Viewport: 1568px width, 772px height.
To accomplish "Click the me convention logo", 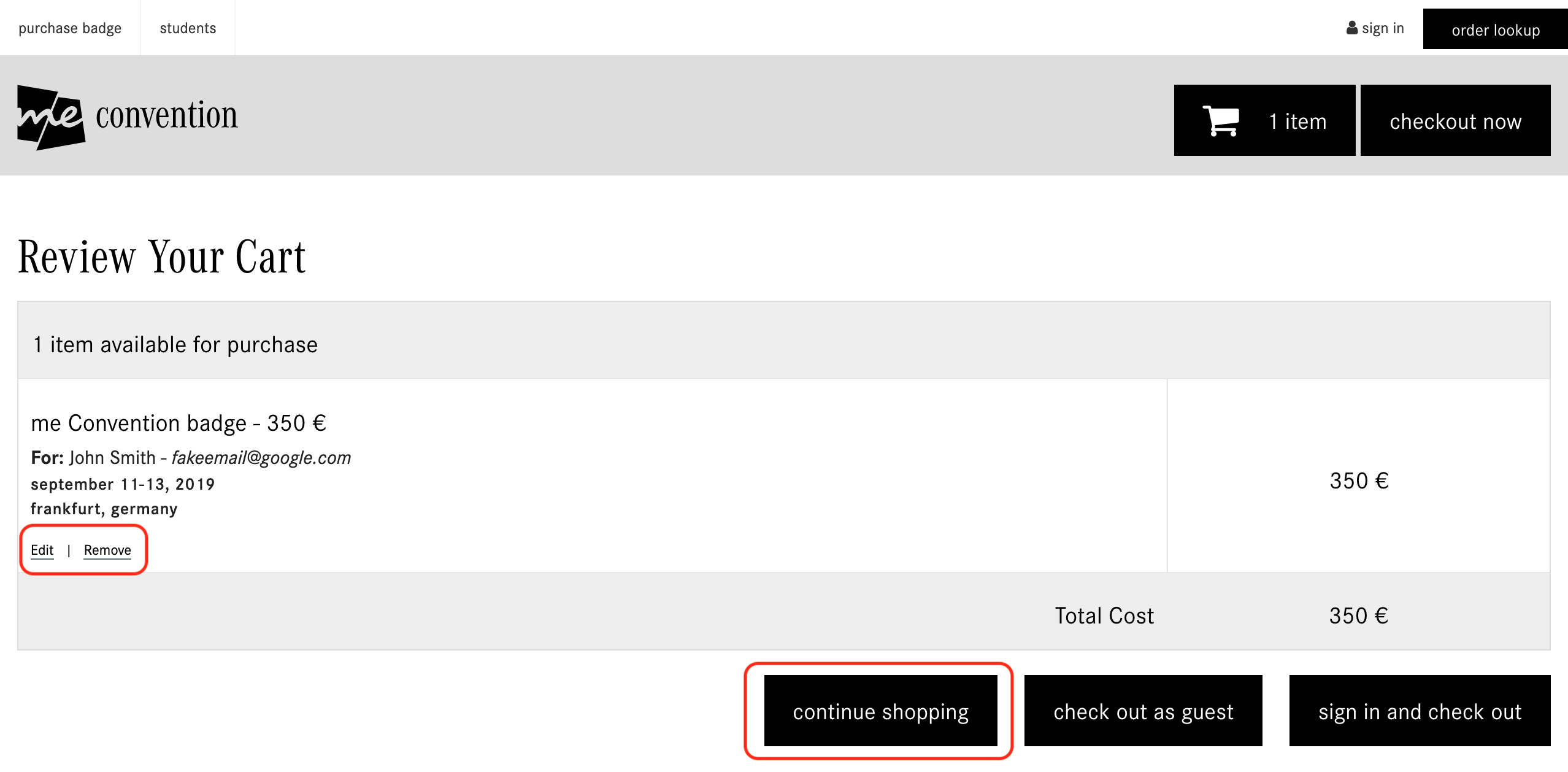I will [x=127, y=117].
